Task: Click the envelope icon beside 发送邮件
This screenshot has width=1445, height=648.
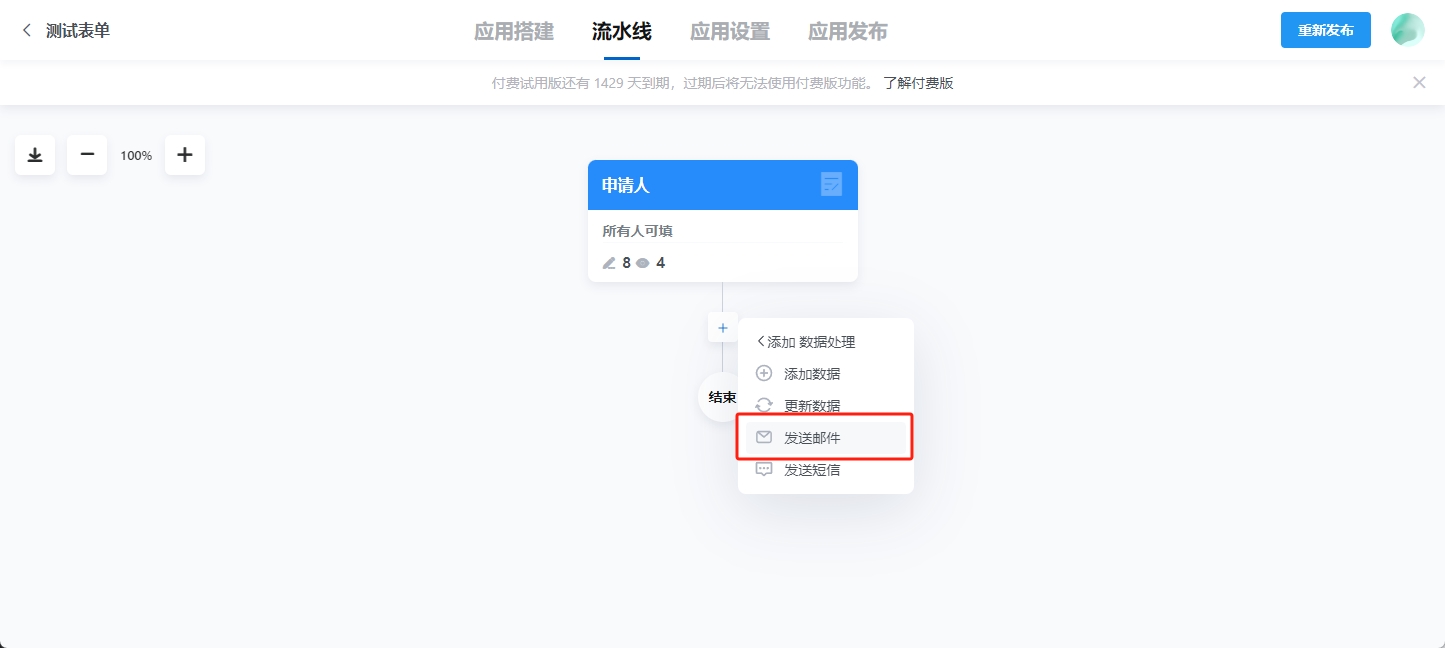Action: tap(763, 437)
